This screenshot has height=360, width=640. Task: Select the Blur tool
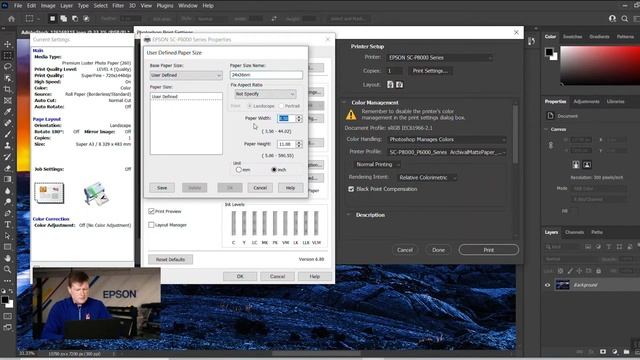[7, 191]
